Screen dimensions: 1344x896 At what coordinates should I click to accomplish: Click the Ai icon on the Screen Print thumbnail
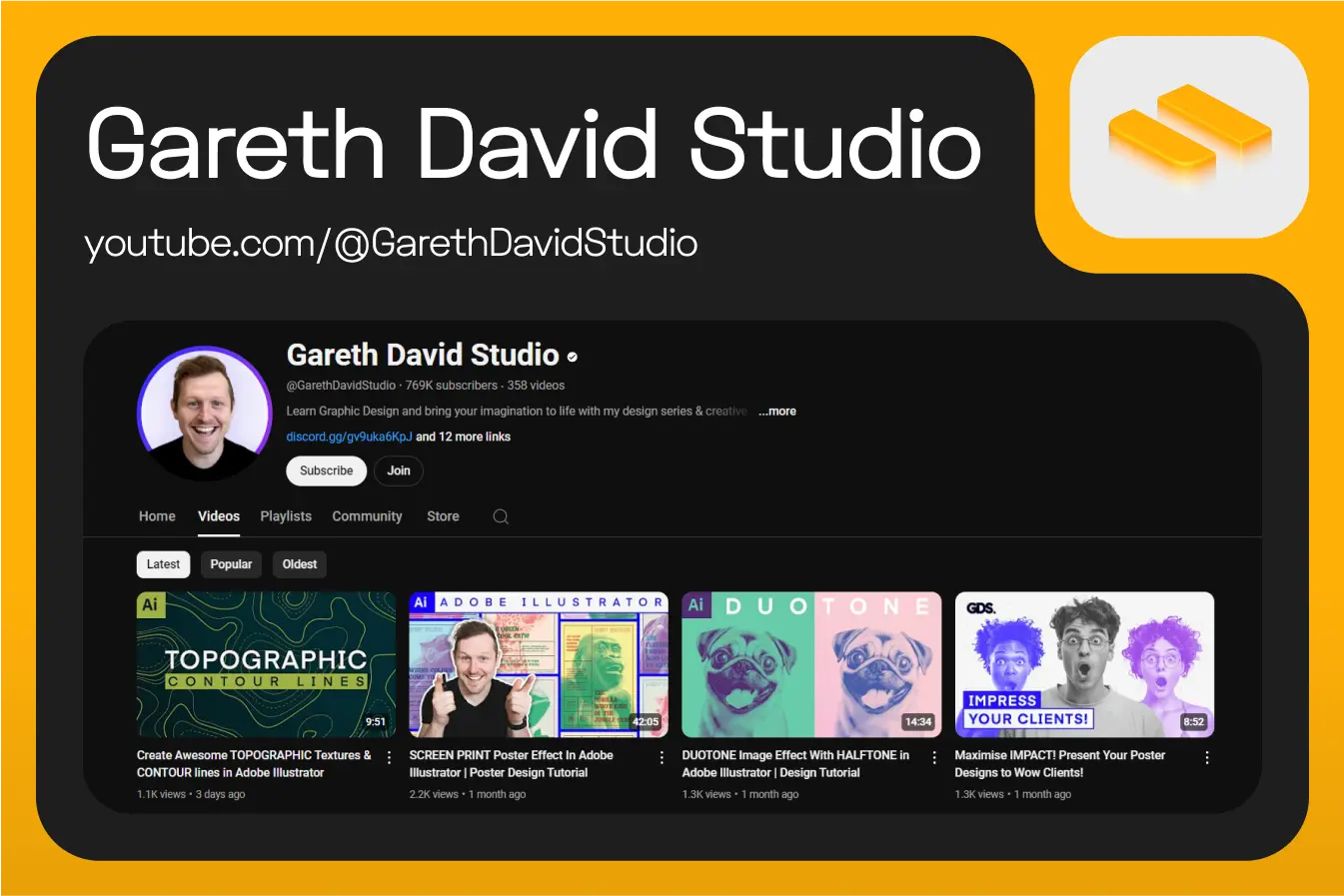[422, 603]
